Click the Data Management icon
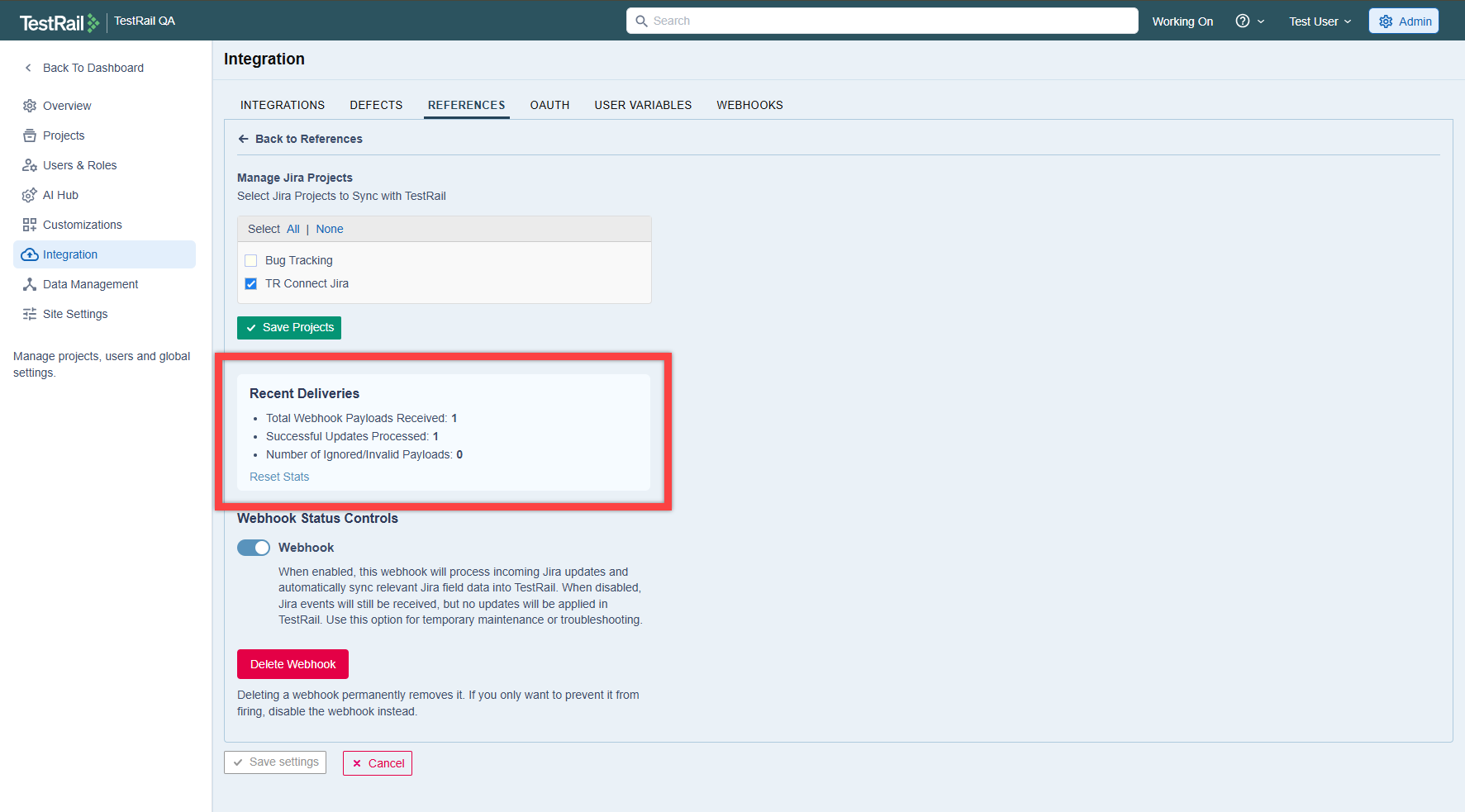Screen dimensions: 1465x812 point(30,284)
